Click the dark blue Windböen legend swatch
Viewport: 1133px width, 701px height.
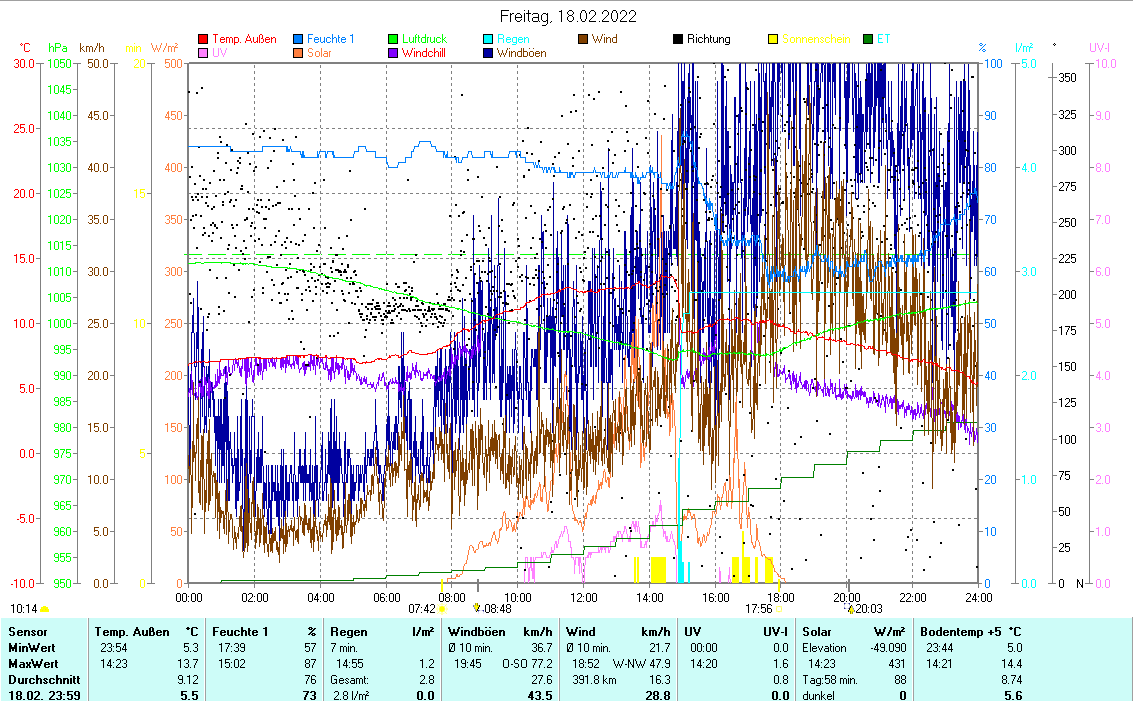coord(488,54)
